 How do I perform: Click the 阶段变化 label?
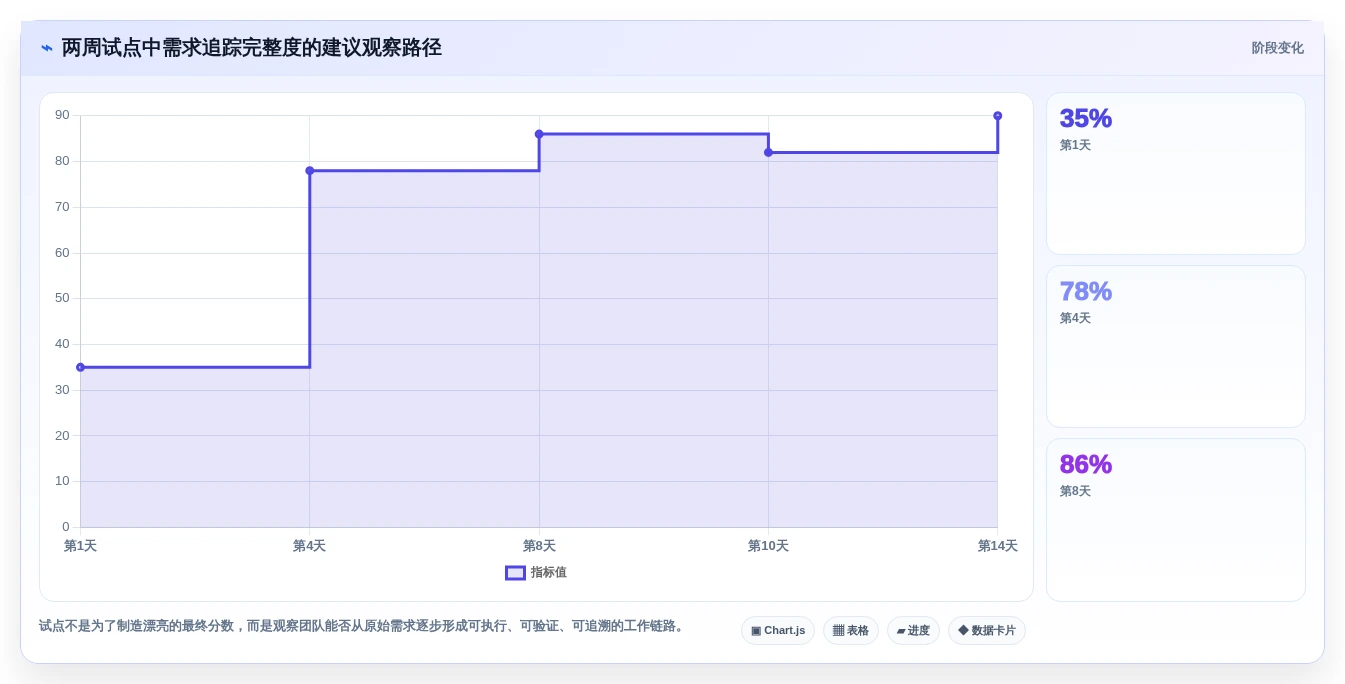[1277, 48]
